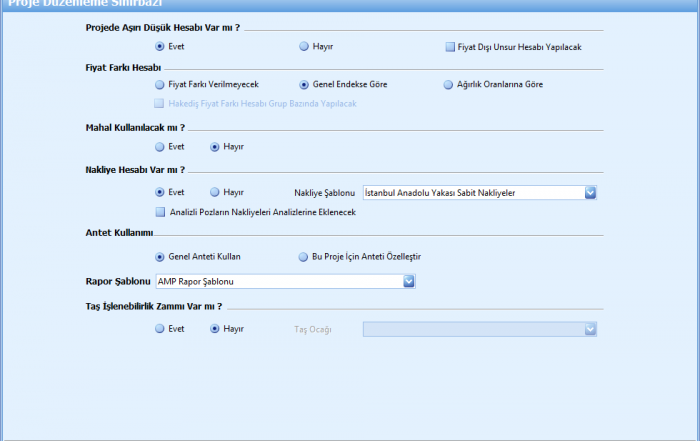Image resolution: width=700 pixels, height=441 pixels.
Task: Open the Taş Ocağı dropdown
Action: coord(590,328)
